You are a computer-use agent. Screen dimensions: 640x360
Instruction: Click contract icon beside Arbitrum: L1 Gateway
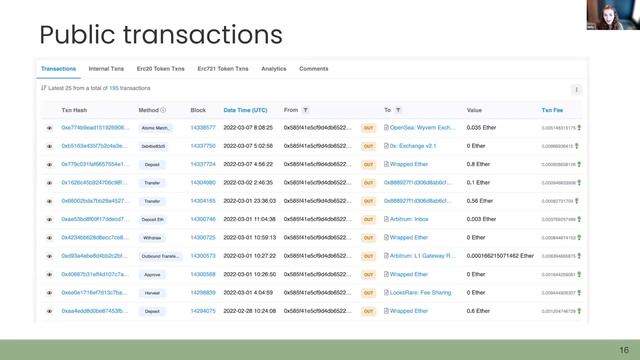pos(386,256)
